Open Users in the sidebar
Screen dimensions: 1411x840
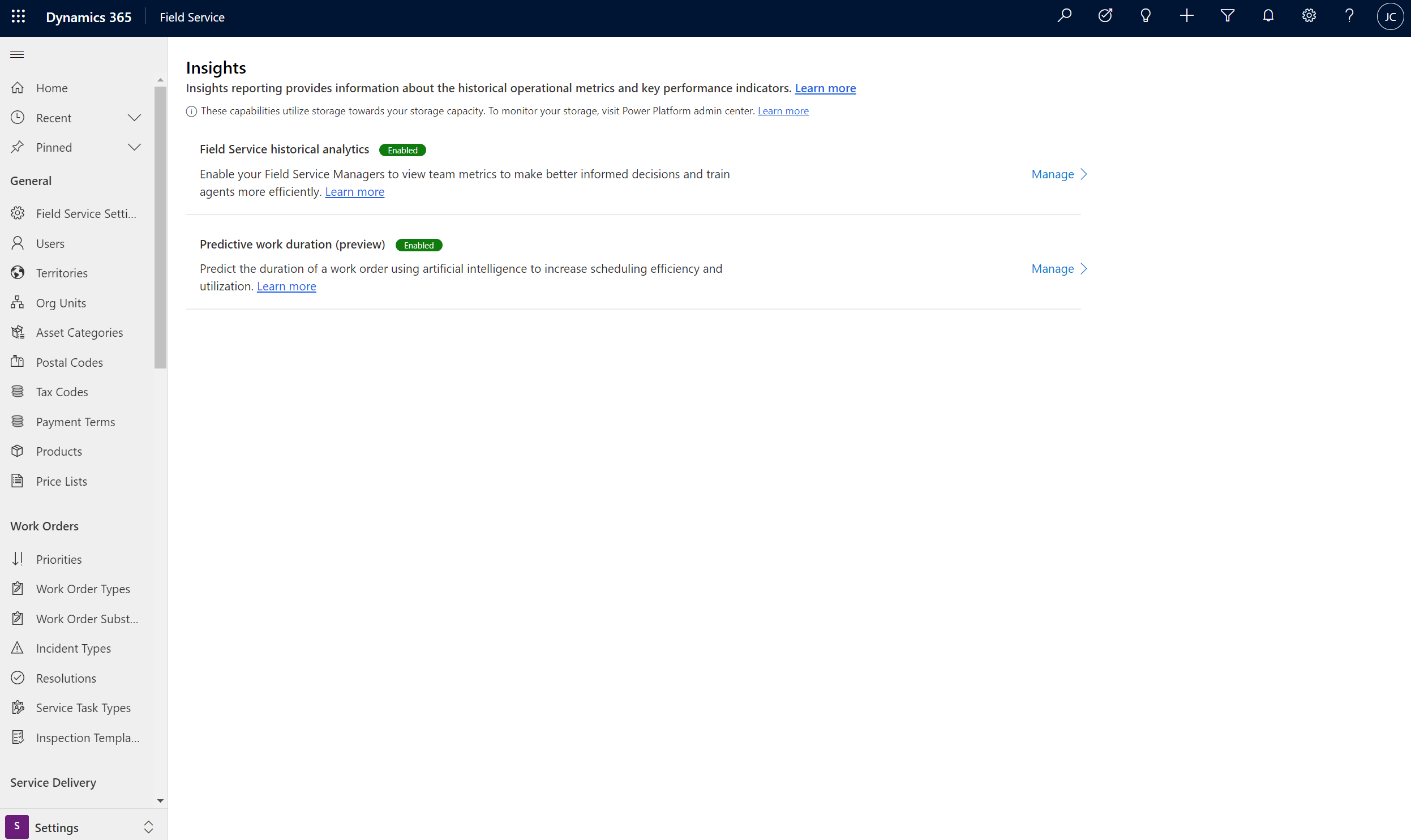pyautogui.click(x=76, y=243)
